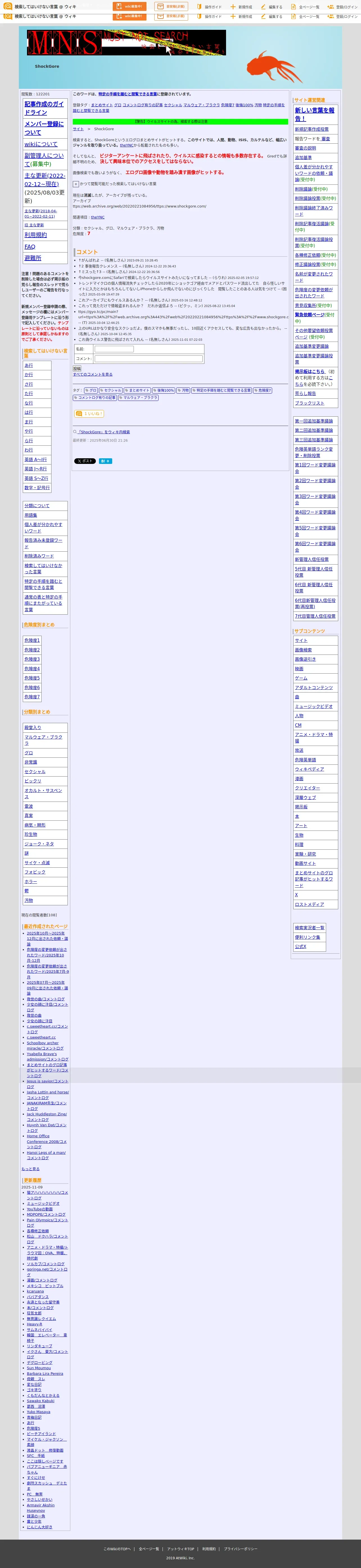Select the まとめサイト tag chip with icon
Viewport: 361px width, 1568px height.
pyautogui.click(x=137, y=390)
